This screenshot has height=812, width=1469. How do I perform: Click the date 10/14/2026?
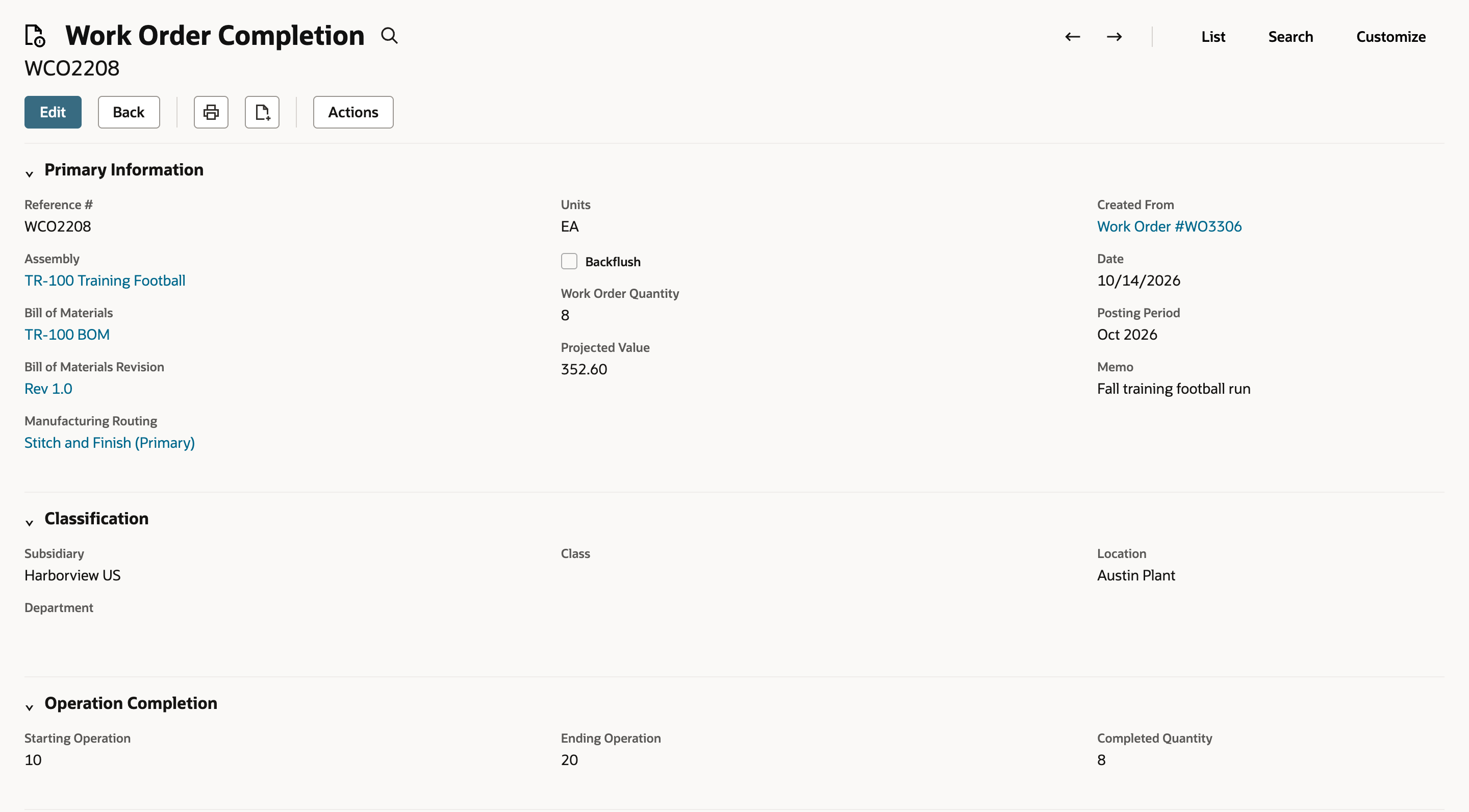point(1139,281)
